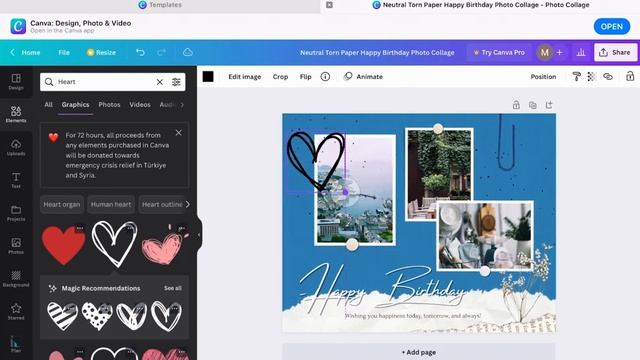
Task: Select the Graphics tab
Action: click(x=76, y=104)
